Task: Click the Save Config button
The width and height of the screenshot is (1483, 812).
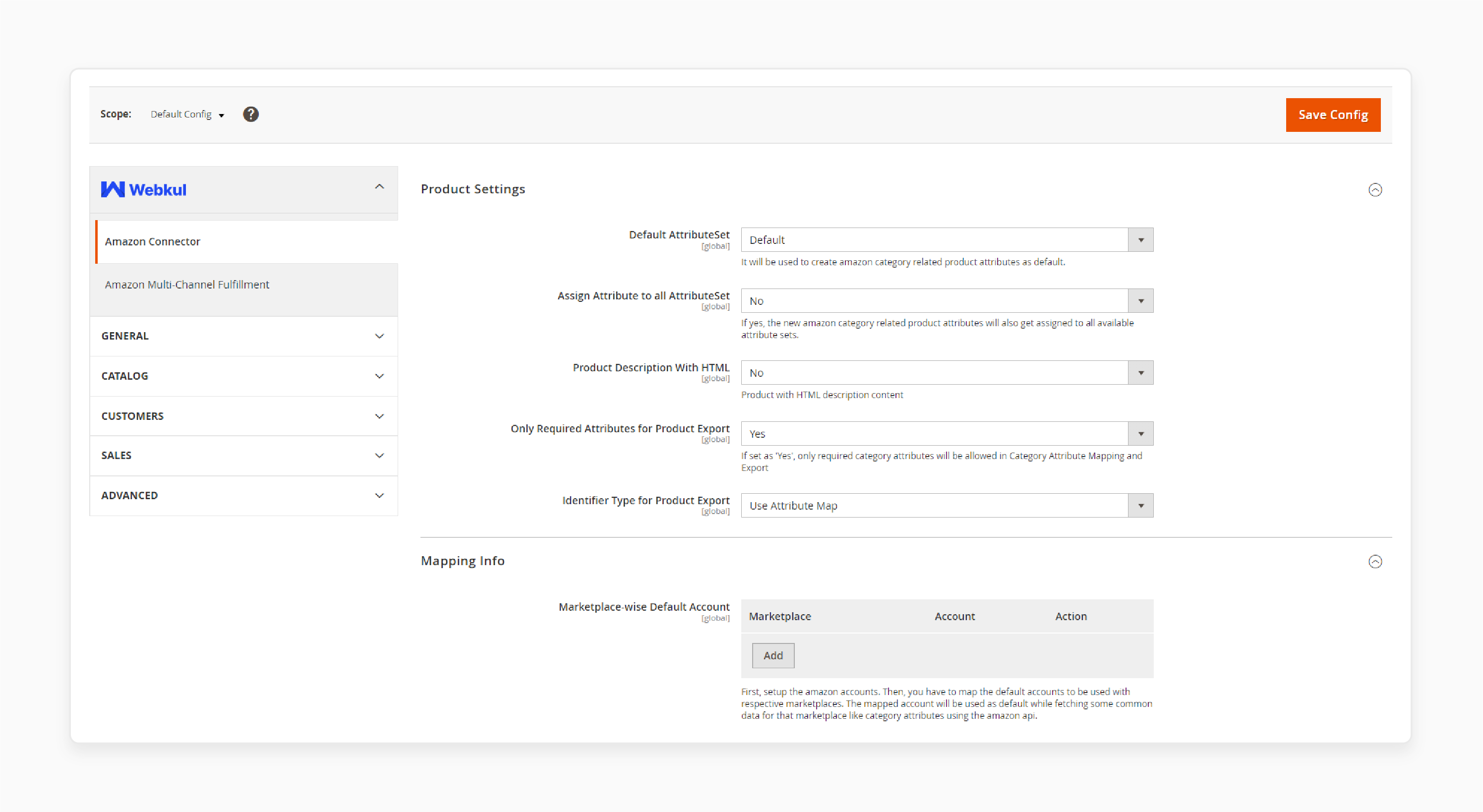Action: [1333, 115]
